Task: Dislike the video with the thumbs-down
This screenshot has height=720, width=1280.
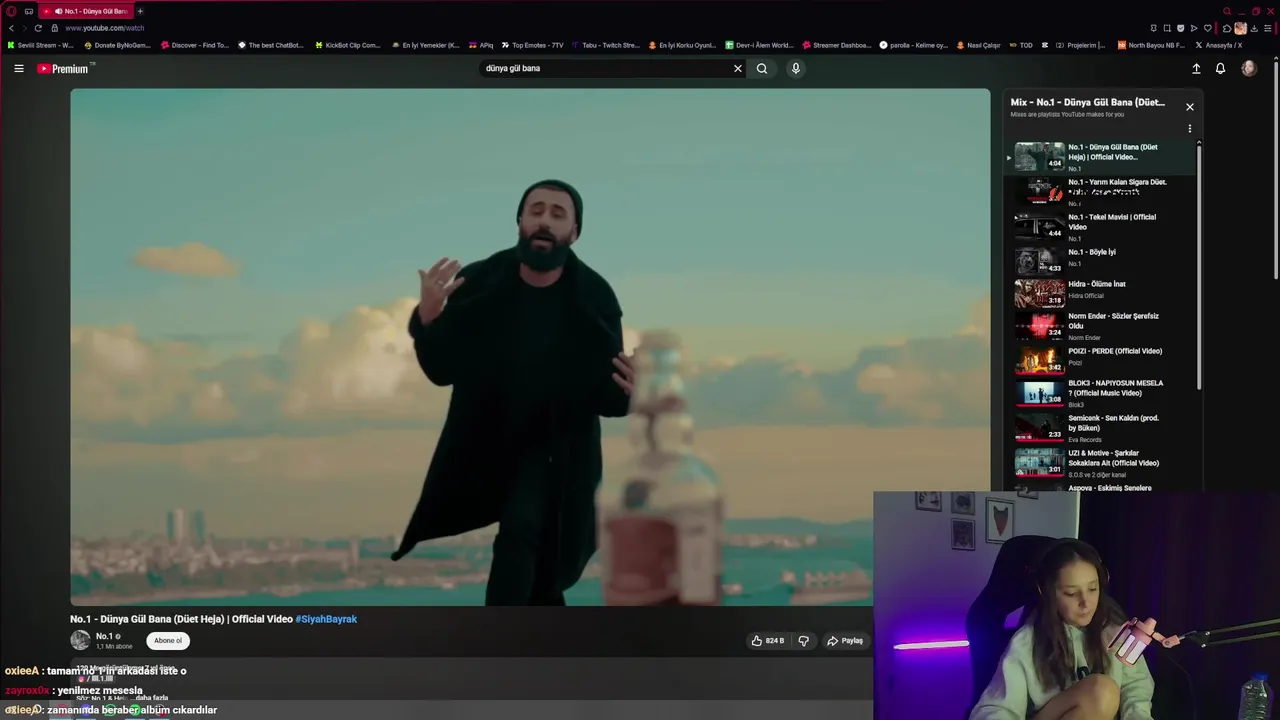Action: pyautogui.click(x=803, y=641)
